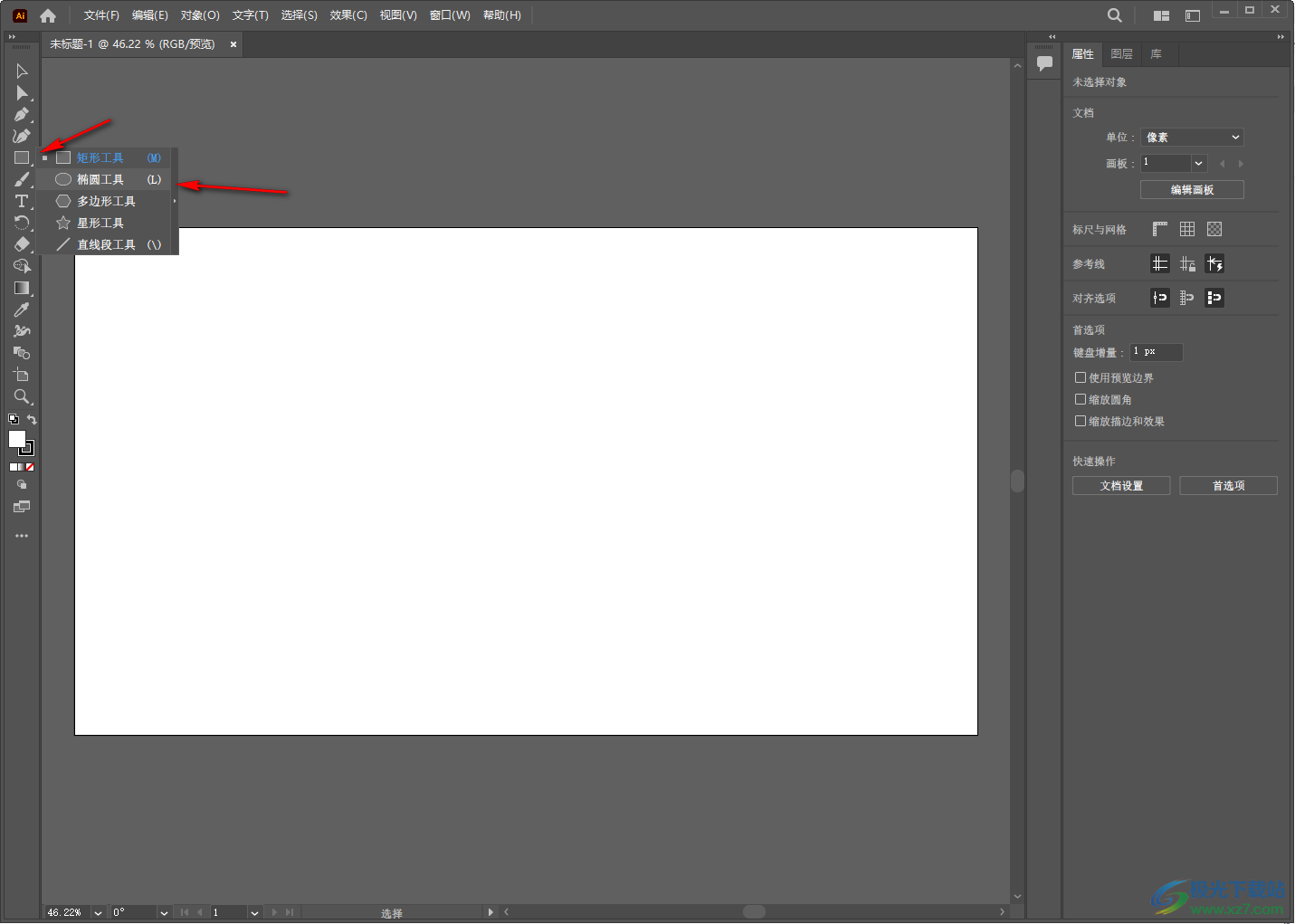Select the Rectangle tool in toolbar

point(22,157)
